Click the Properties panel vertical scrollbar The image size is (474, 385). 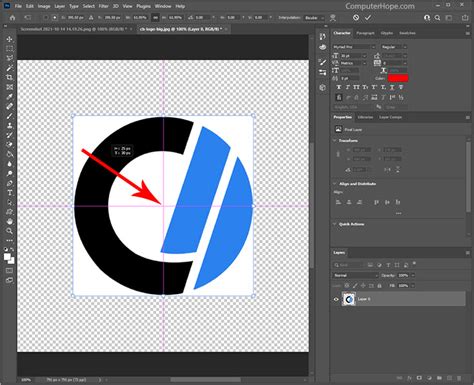pos(468,177)
